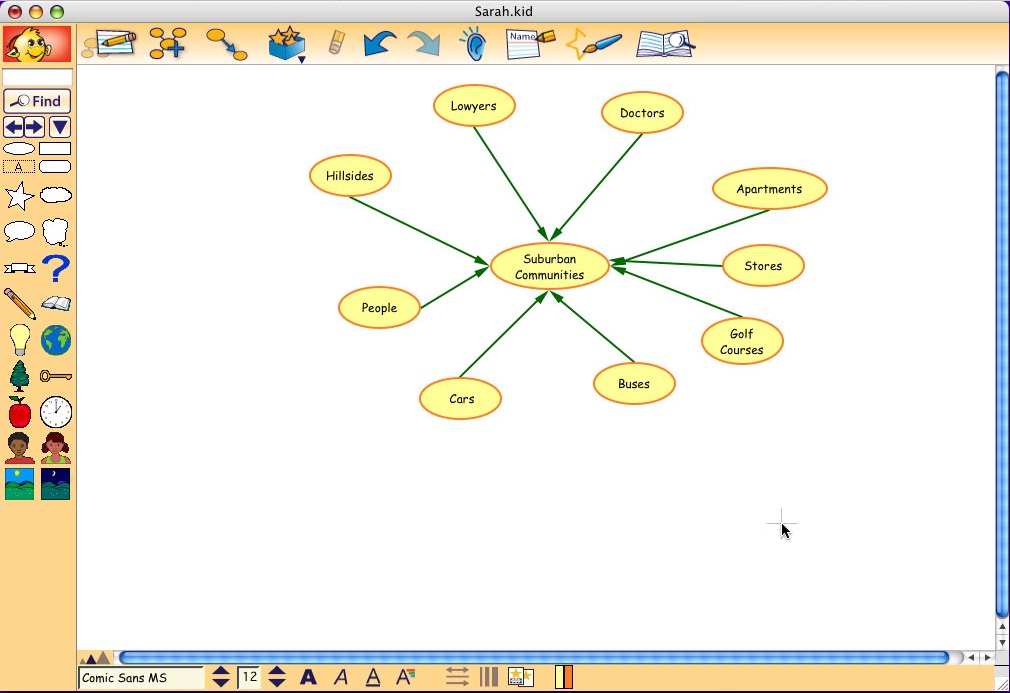This screenshot has height=693, width=1010.
Task: Select the night landscape symbol
Action: [55, 484]
